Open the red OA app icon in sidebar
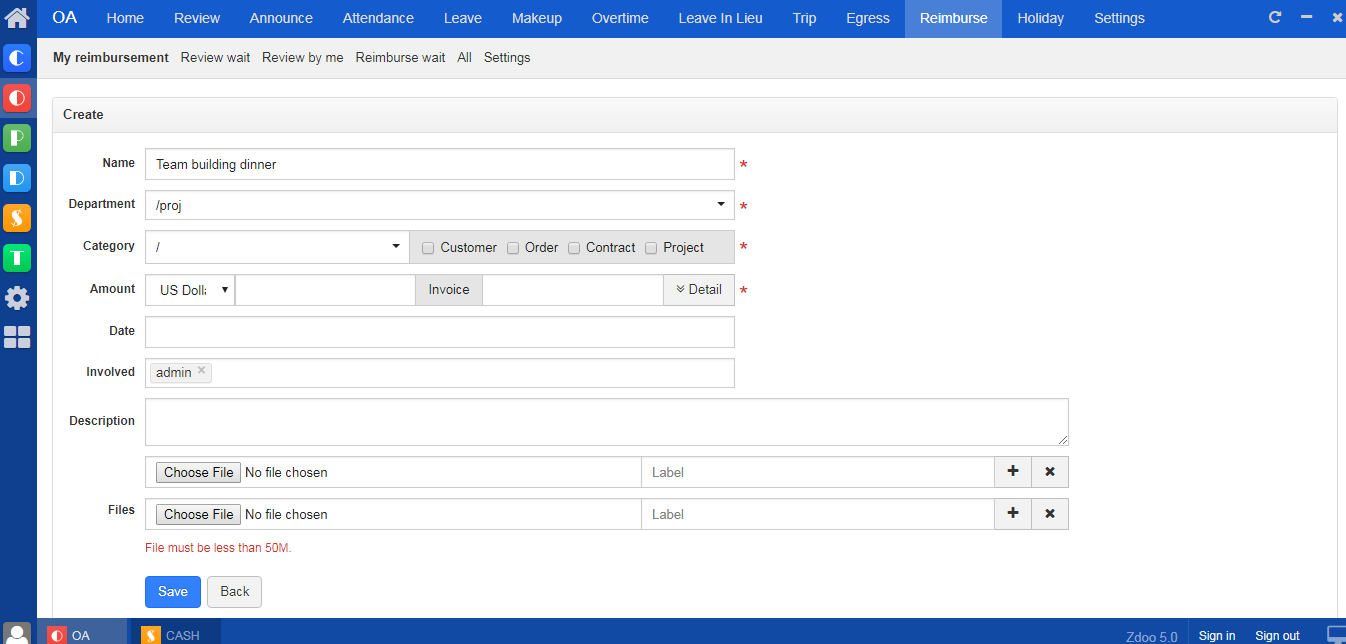The image size is (1346, 644). [17, 98]
